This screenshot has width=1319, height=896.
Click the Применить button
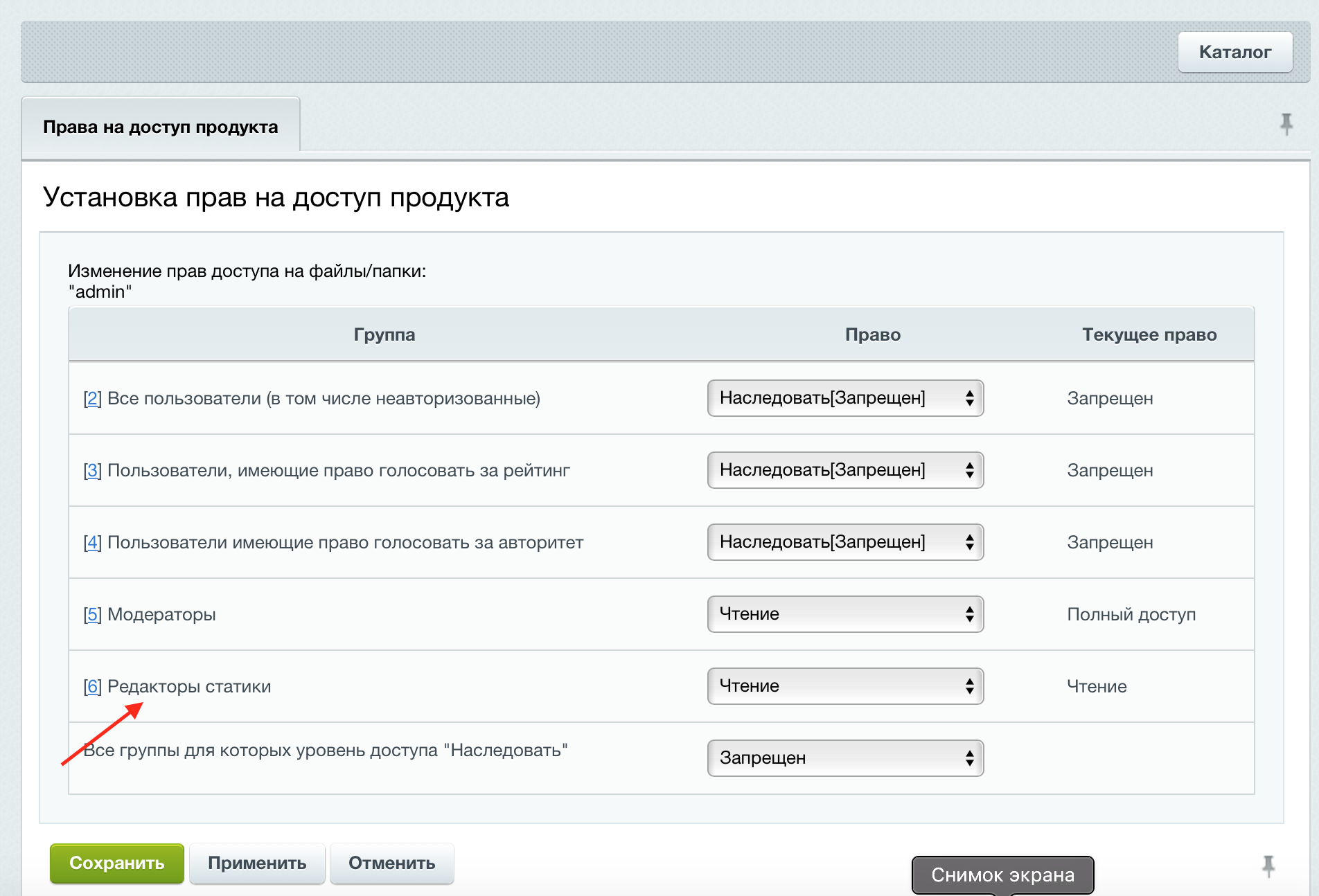point(257,863)
